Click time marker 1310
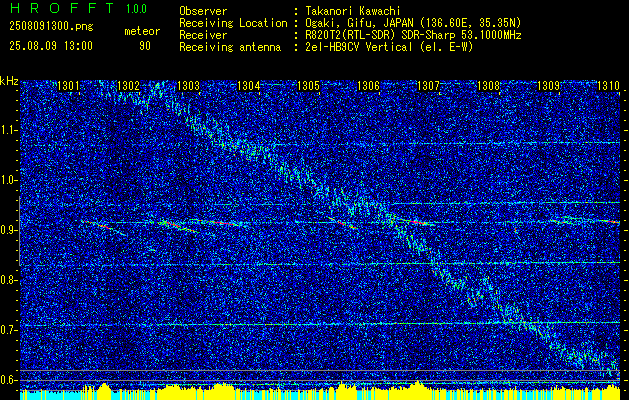 609,86
